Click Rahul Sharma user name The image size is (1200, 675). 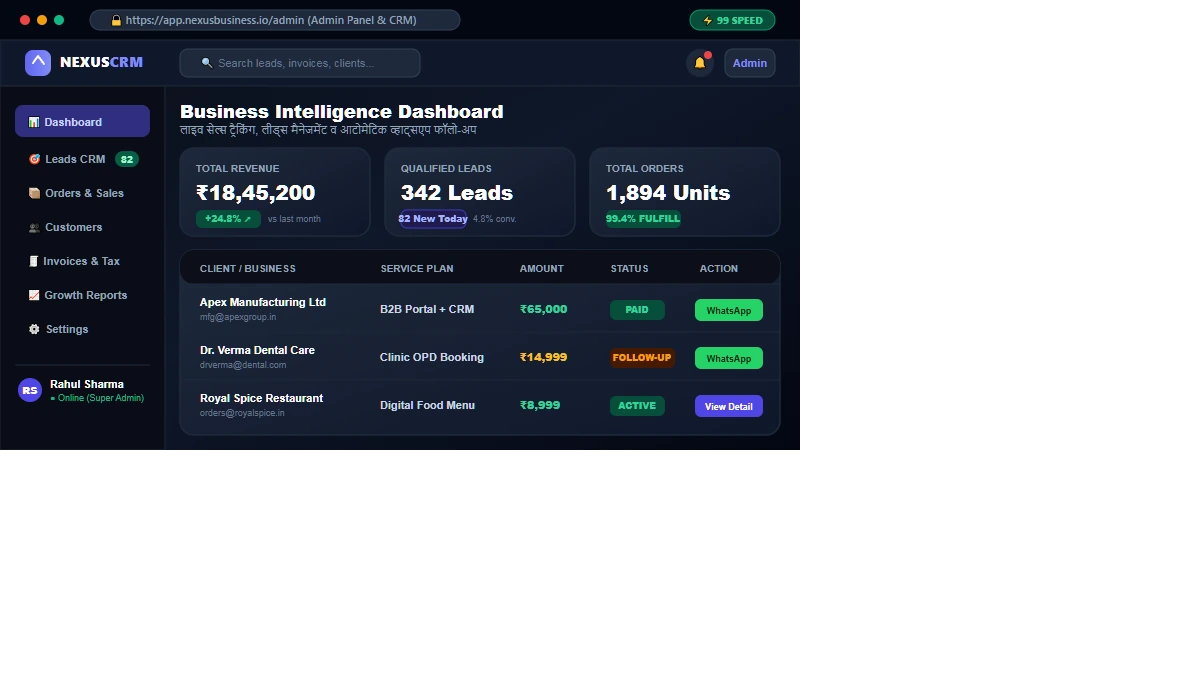[x=87, y=384]
